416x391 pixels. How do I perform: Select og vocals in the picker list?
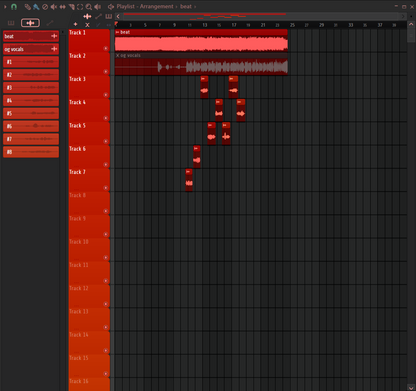coord(31,49)
